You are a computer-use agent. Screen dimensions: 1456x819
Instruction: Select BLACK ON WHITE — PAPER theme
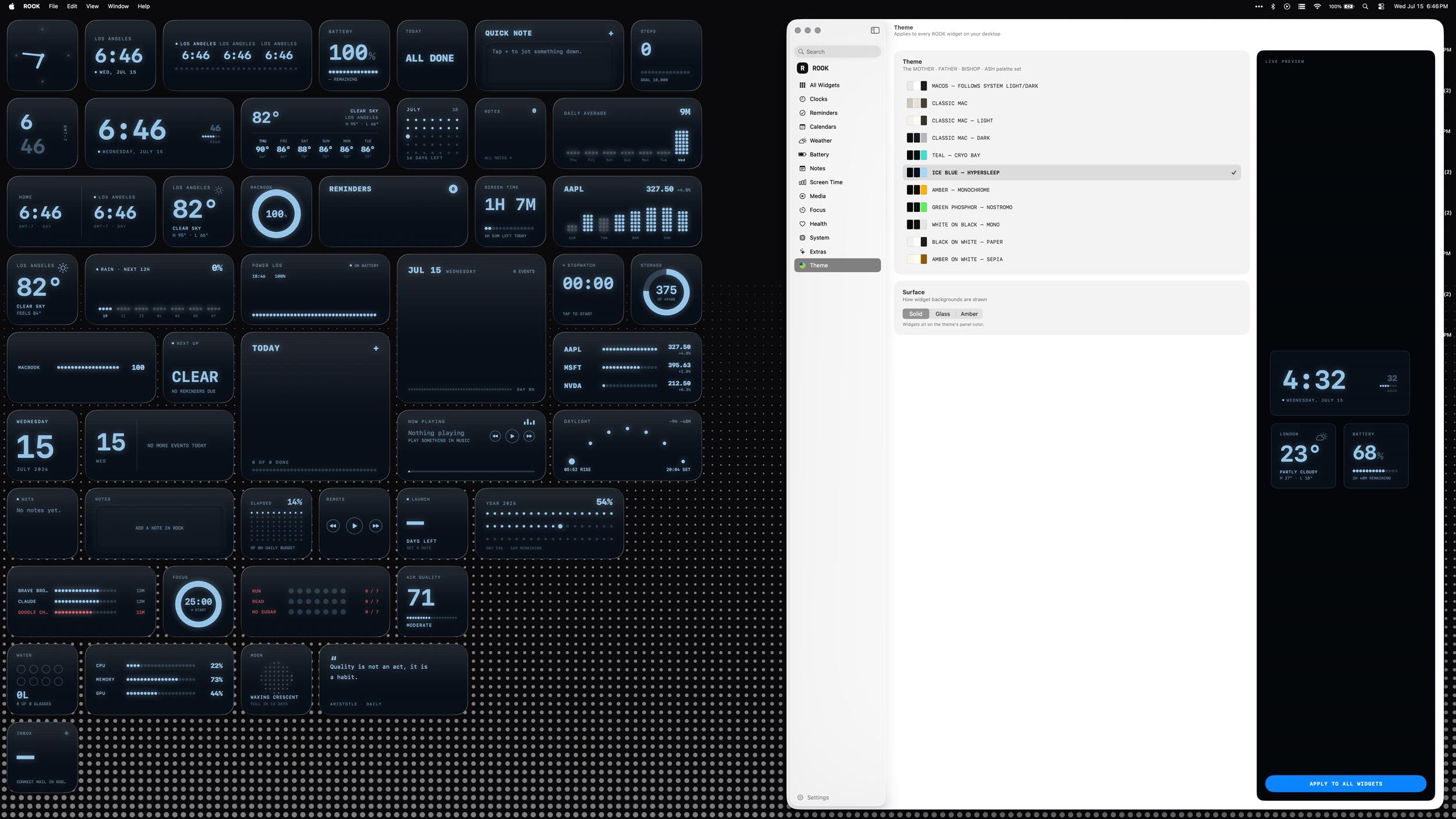[x=1072, y=242]
